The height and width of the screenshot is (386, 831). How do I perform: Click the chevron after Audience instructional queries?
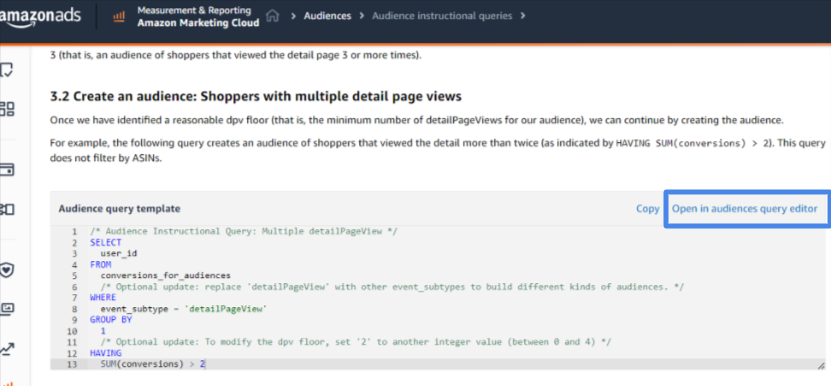pos(523,16)
